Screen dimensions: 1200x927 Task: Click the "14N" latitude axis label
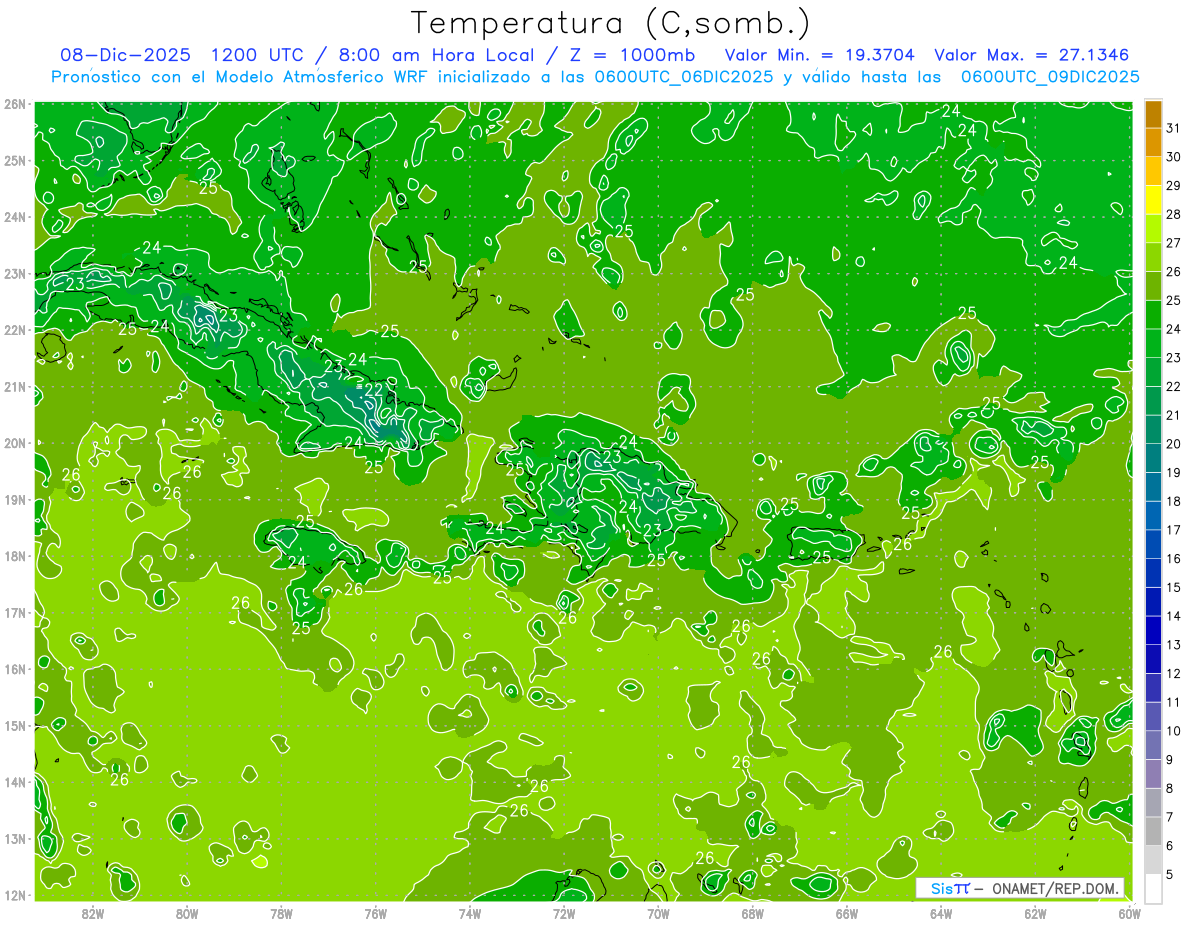[15, 782]
